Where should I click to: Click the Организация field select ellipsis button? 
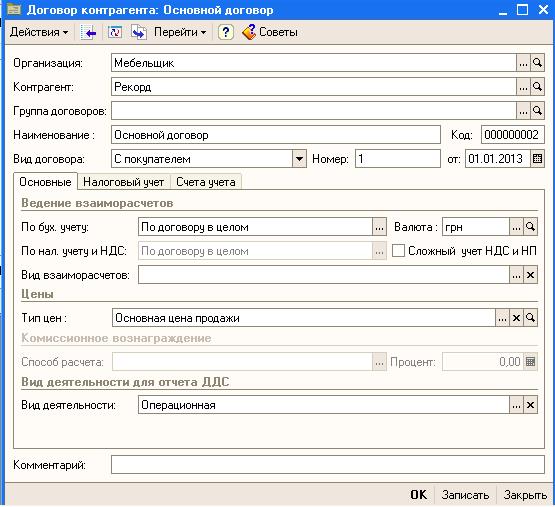point(523,63)
